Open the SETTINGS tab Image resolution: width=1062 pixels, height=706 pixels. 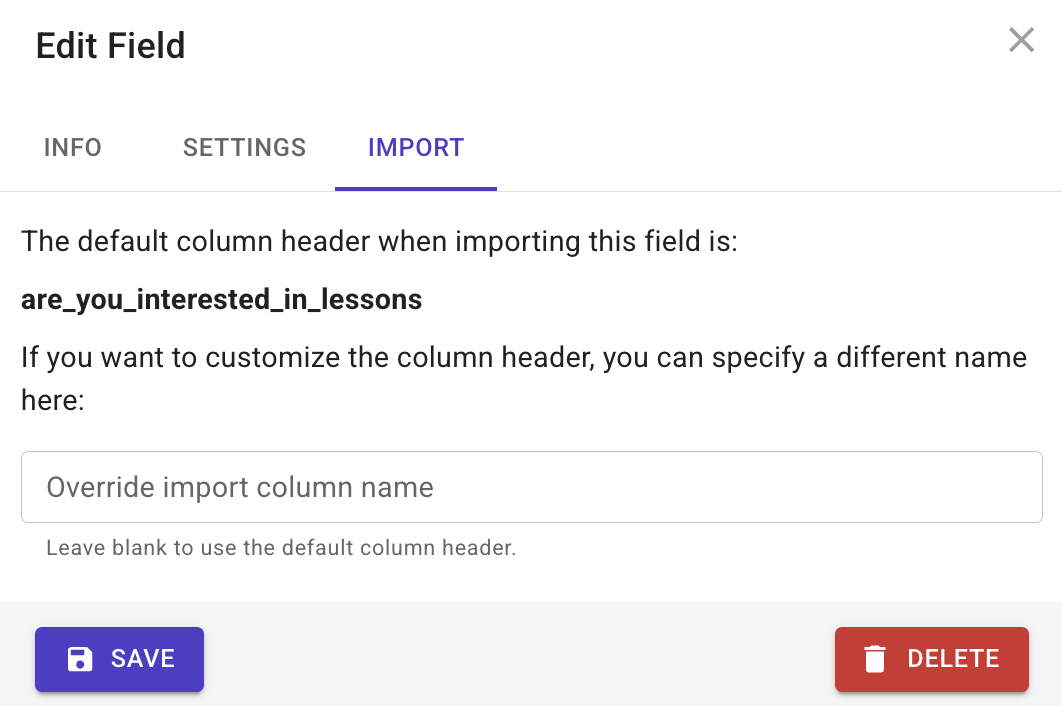[245, 147]
